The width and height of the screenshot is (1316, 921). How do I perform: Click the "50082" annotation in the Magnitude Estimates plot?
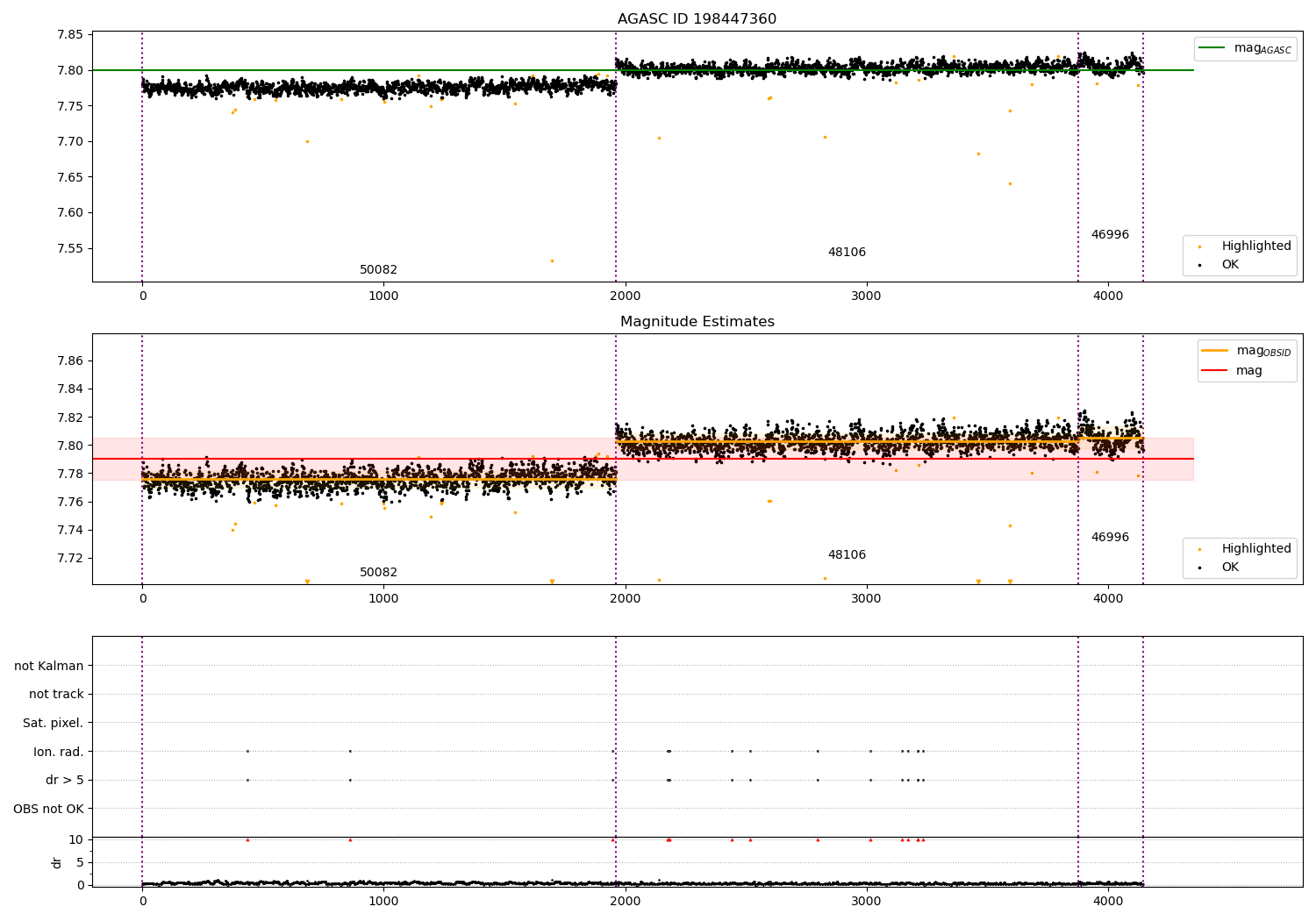[x=378, y=573]
